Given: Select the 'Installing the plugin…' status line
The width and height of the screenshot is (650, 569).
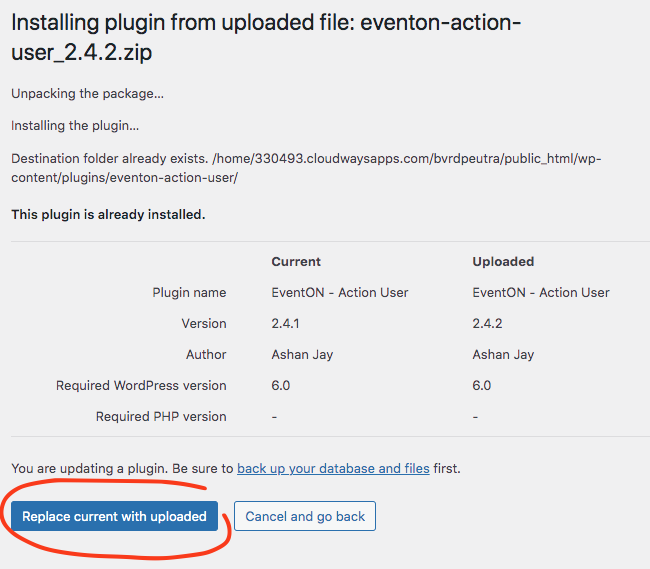Looking at the screenshot, I should click(75, 126).
